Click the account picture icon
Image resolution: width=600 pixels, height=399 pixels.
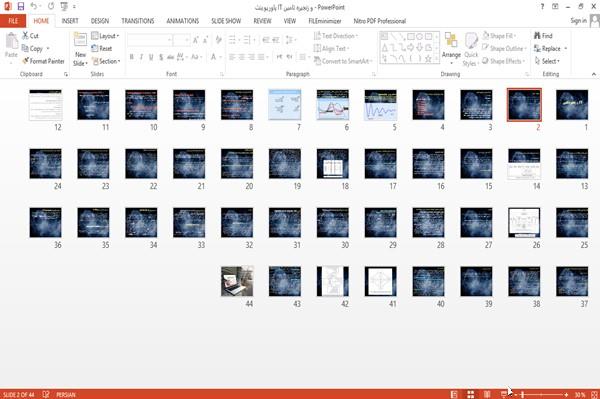(595, 21)
